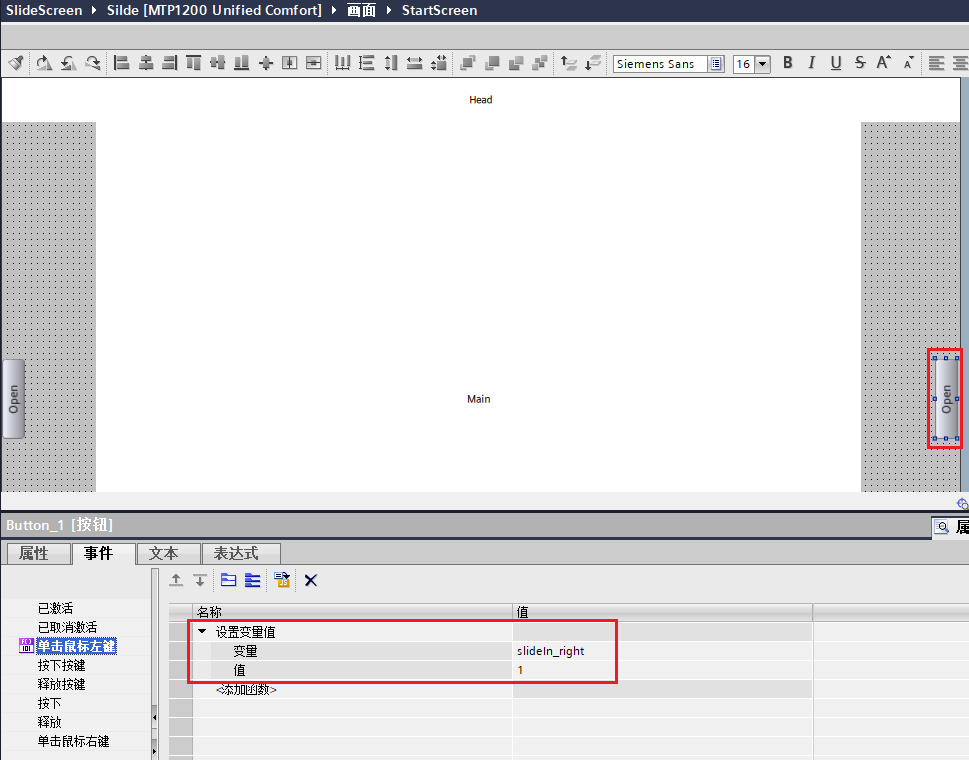969x760 pixels.
Task: Click the increase font size icon
Action: [884, 63]
